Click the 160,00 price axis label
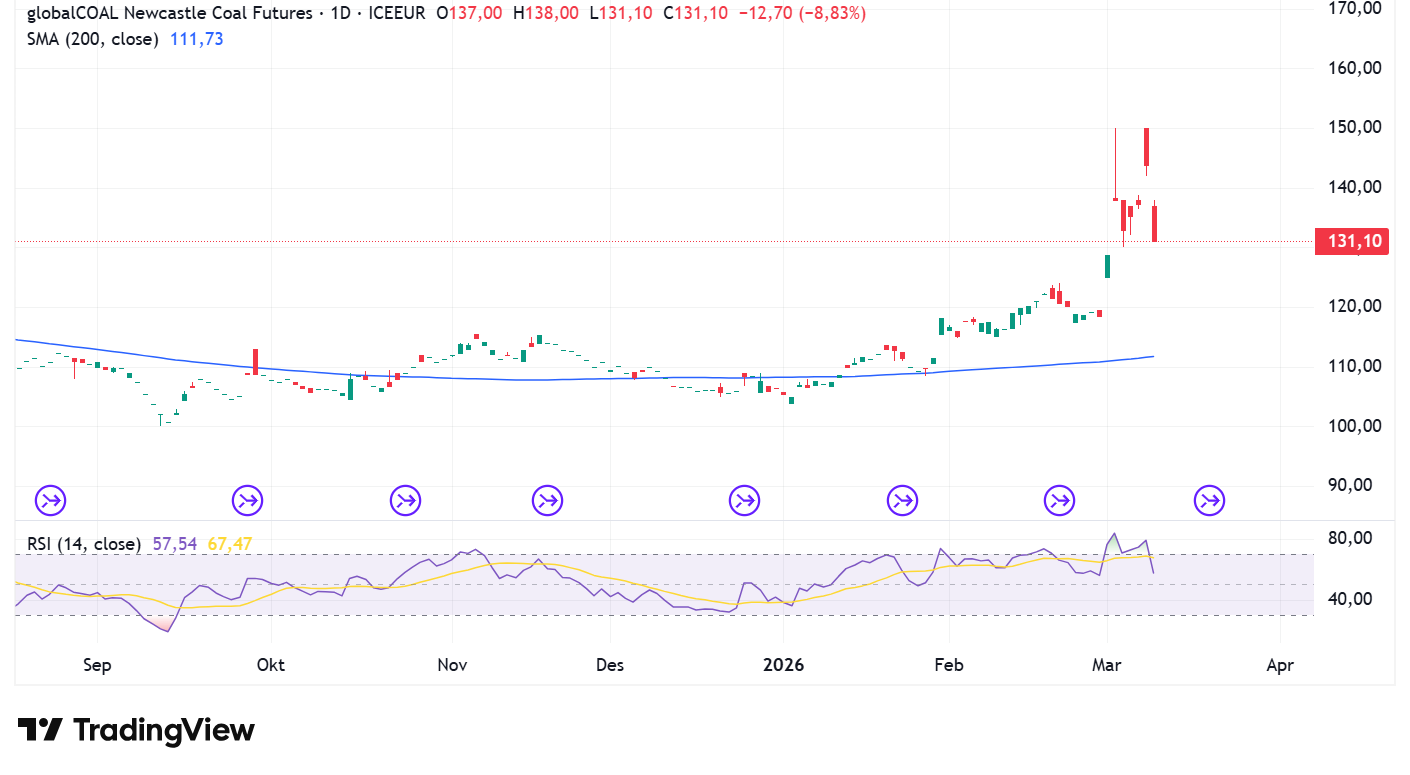The width and height of the screenshot is (1410, 775). coord(1354,68)
